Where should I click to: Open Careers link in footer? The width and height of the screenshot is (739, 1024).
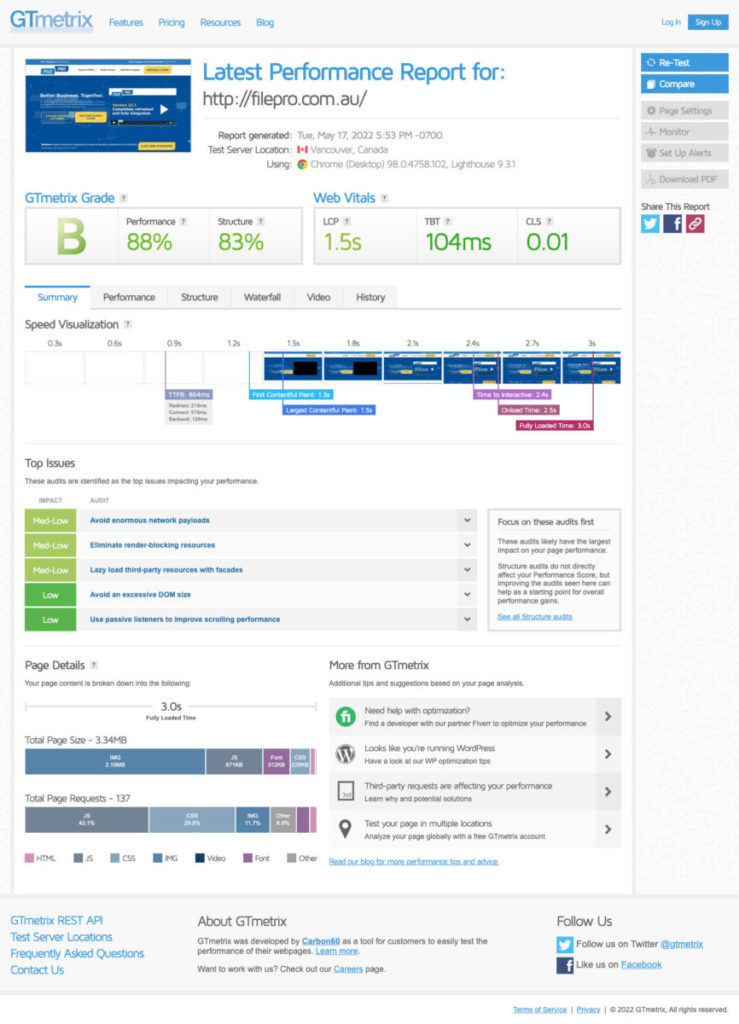(x=348, y=969)
